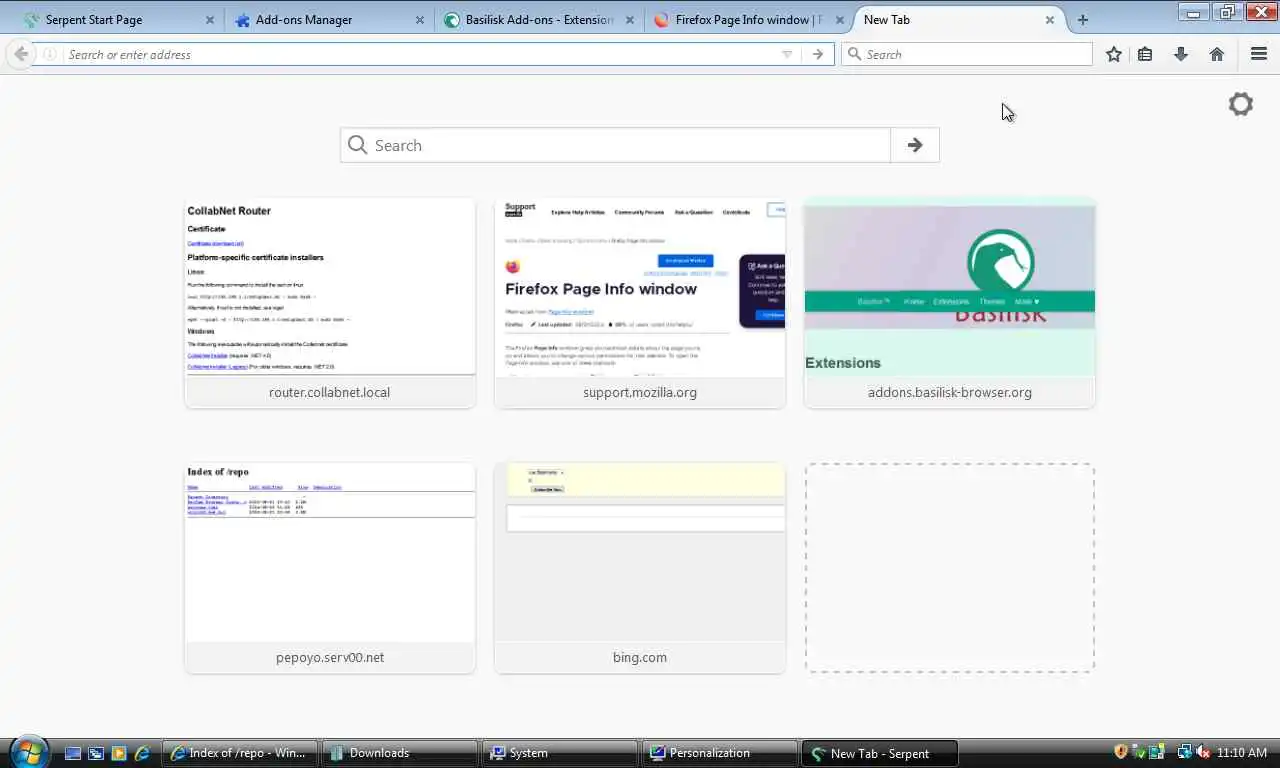Click the pepoyo.serv00.net tile label
This screenshot has height=768, width=1280.
[330, 657]
